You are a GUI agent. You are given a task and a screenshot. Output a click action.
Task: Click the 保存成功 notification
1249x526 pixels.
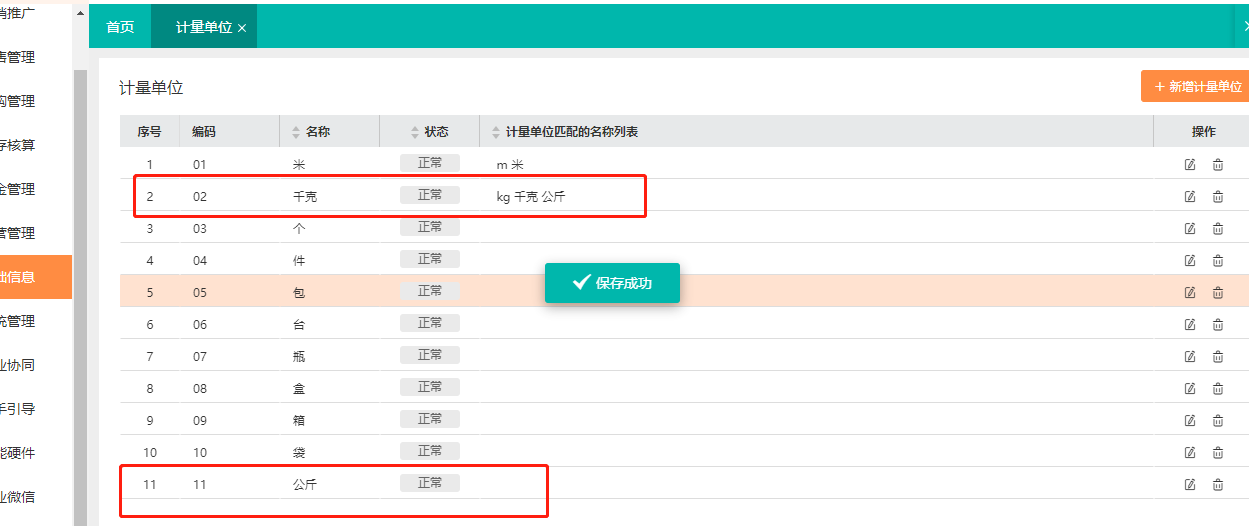[612, 283]
